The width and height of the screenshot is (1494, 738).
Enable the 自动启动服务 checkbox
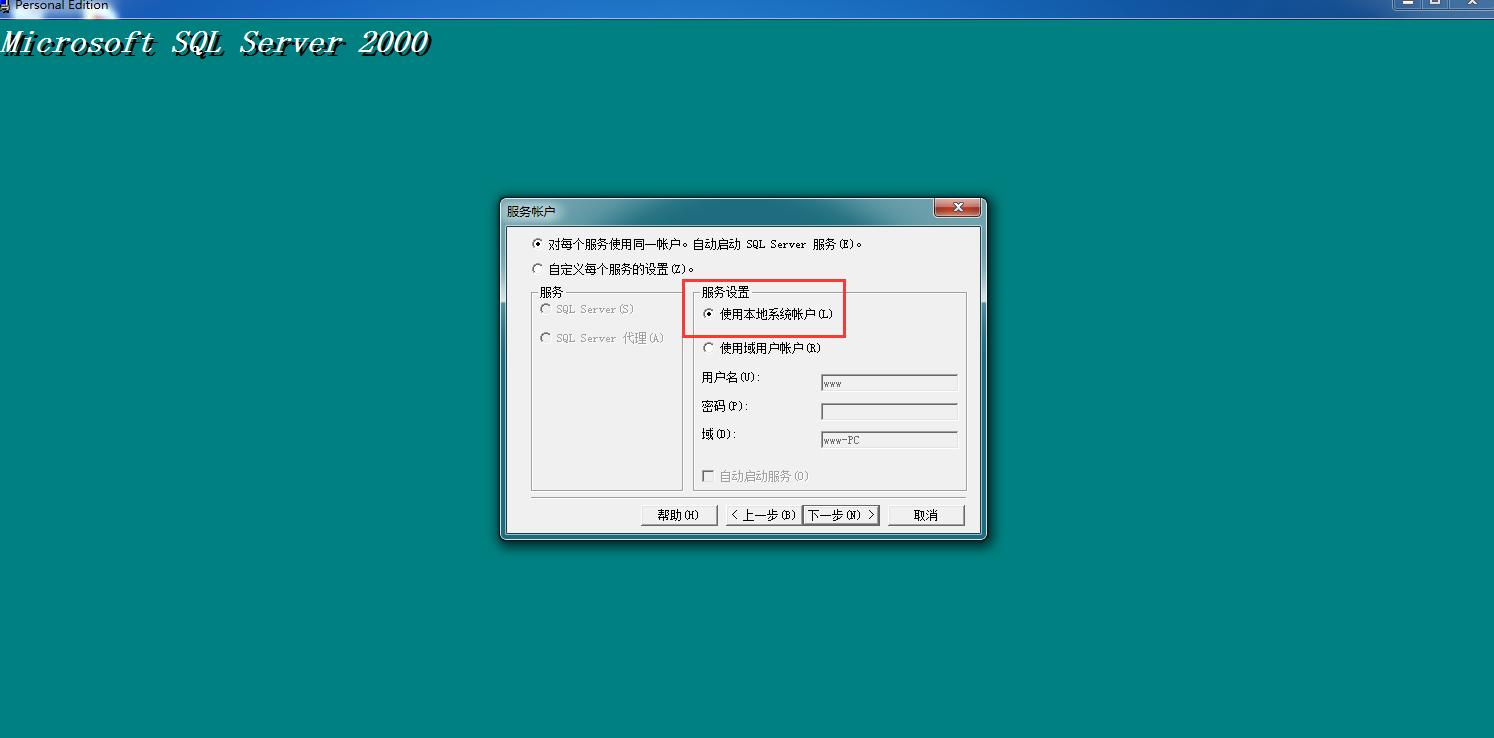coord(707,476)
